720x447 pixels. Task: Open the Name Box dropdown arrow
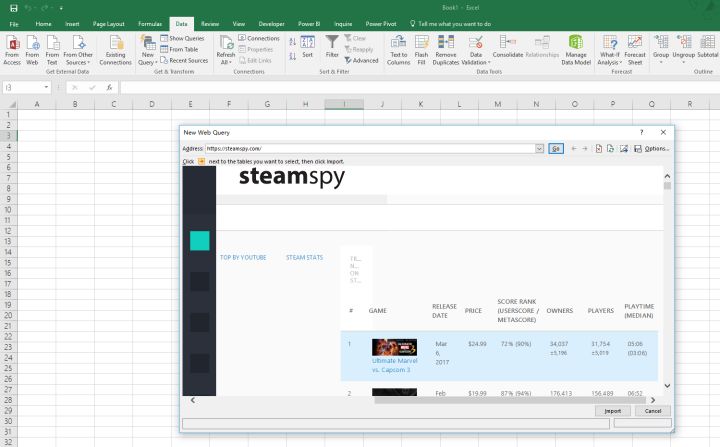46,87
